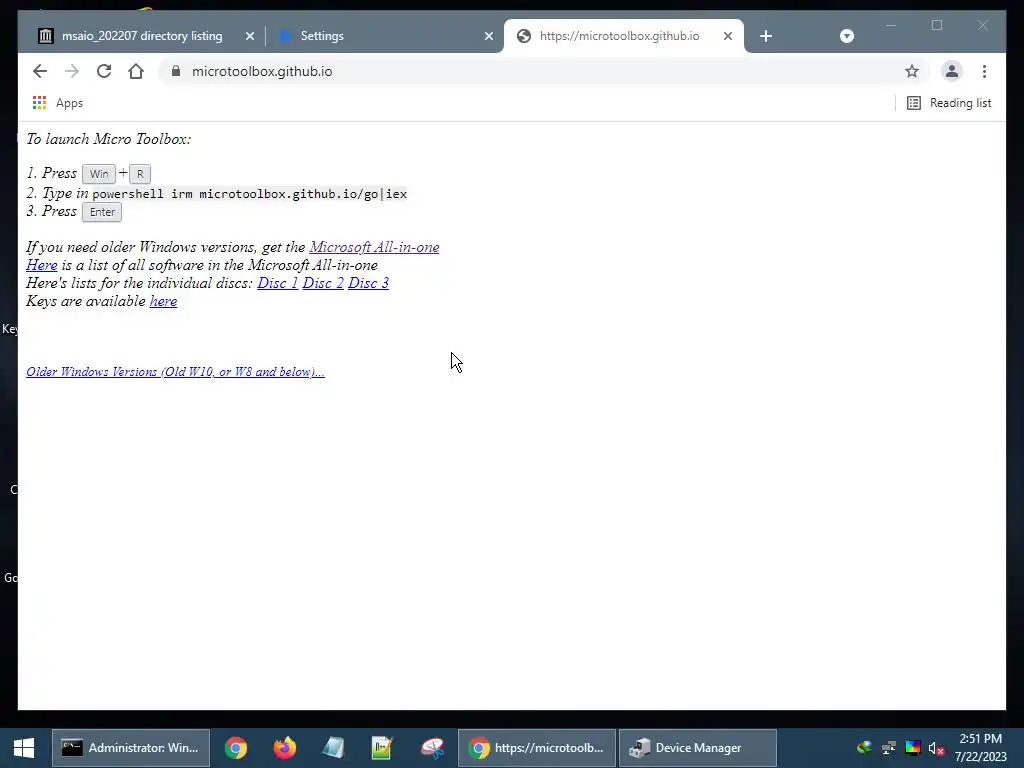The image size is (1024, 768).
Task: Open the tab search dropdown
Action: click(846, 36)
